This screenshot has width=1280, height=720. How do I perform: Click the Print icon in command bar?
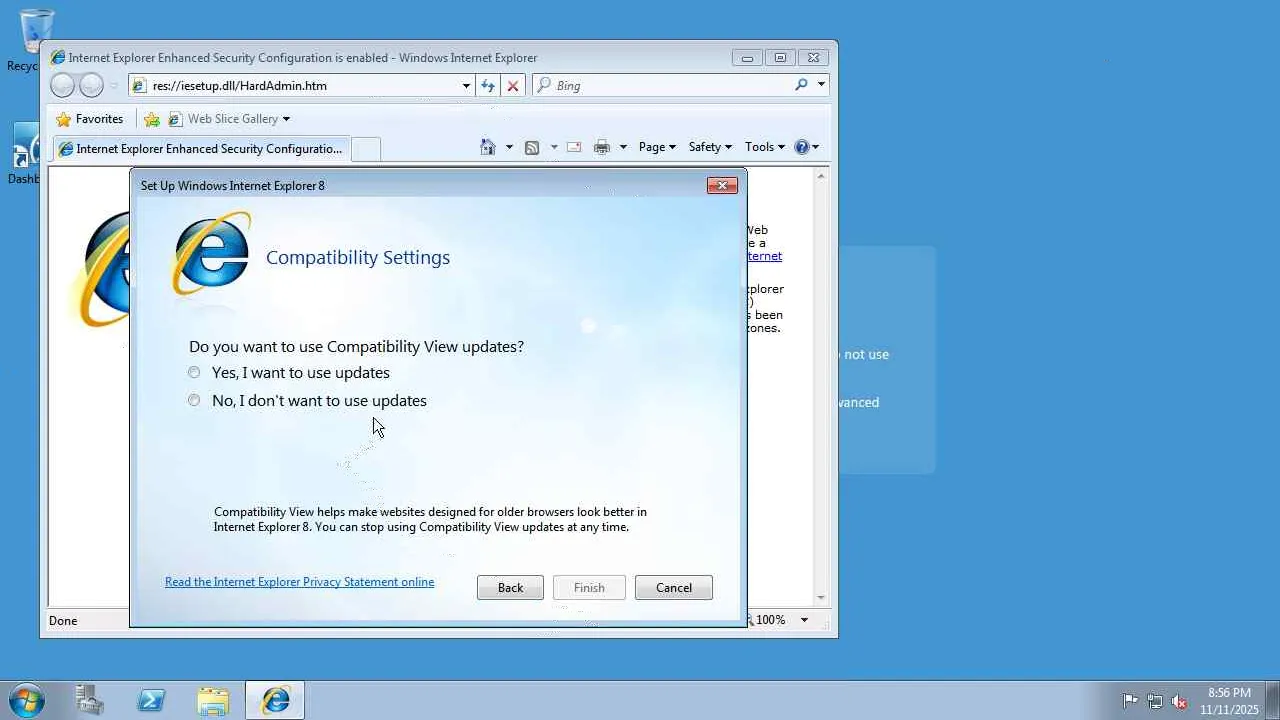coord(602,147)
